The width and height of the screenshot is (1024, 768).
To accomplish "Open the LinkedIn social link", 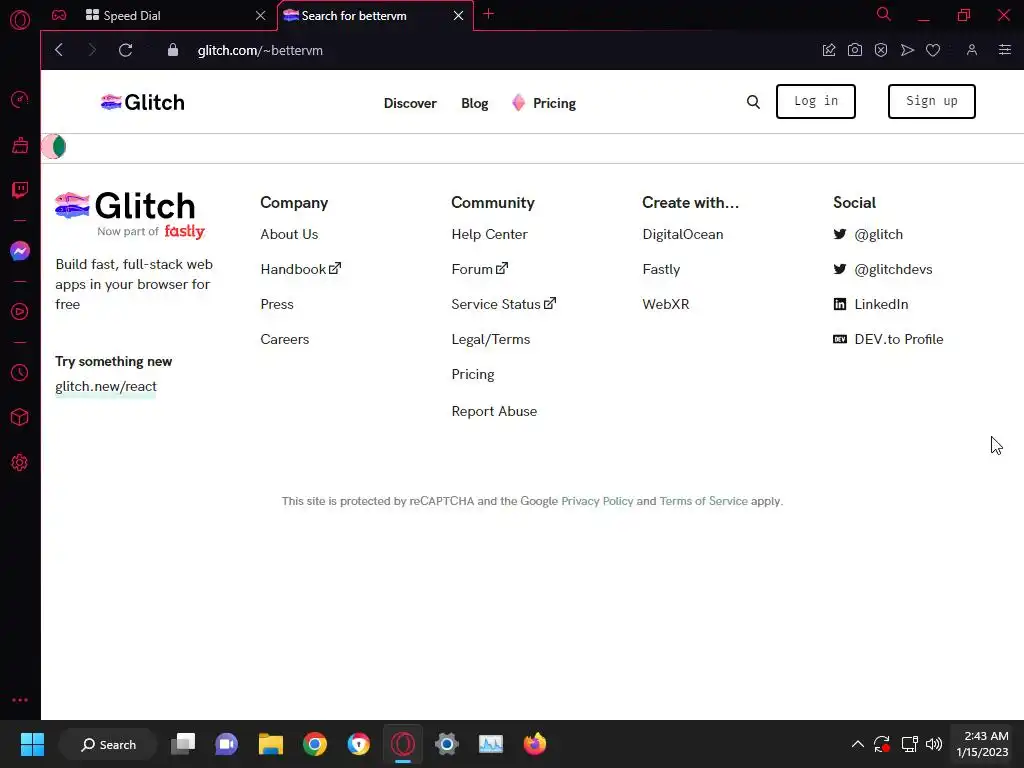I will (871, 304).
